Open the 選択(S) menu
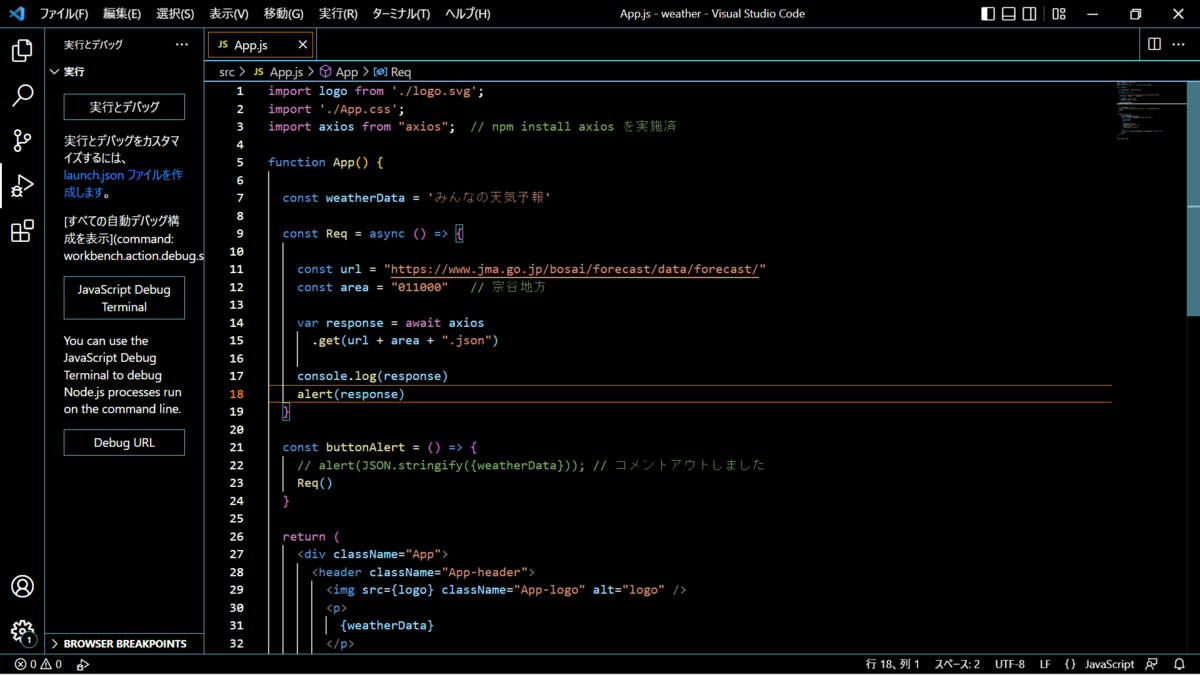 tap(175, 14)
